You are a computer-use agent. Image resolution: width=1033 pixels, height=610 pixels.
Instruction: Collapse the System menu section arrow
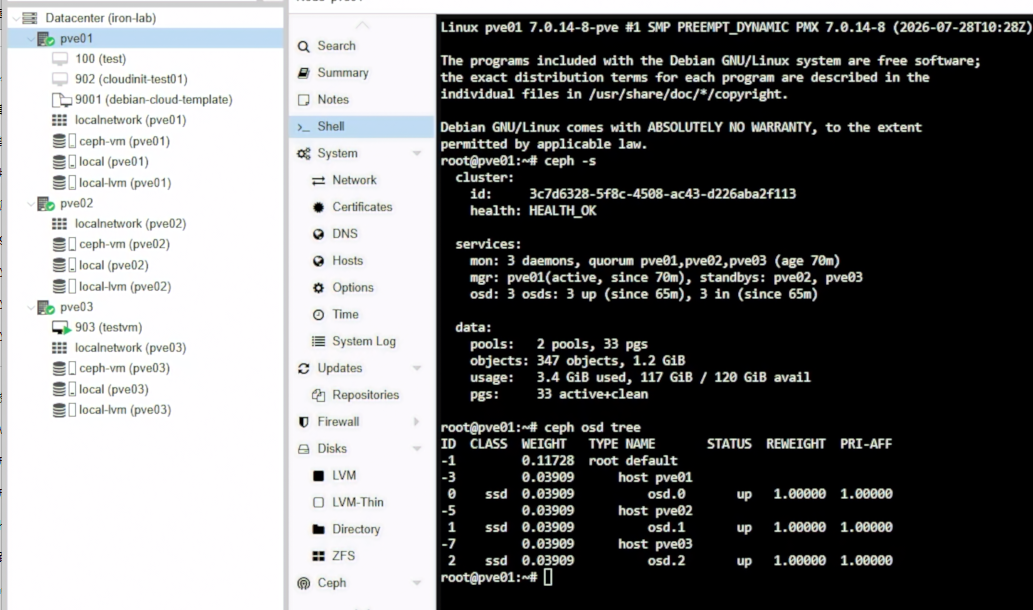416,153
